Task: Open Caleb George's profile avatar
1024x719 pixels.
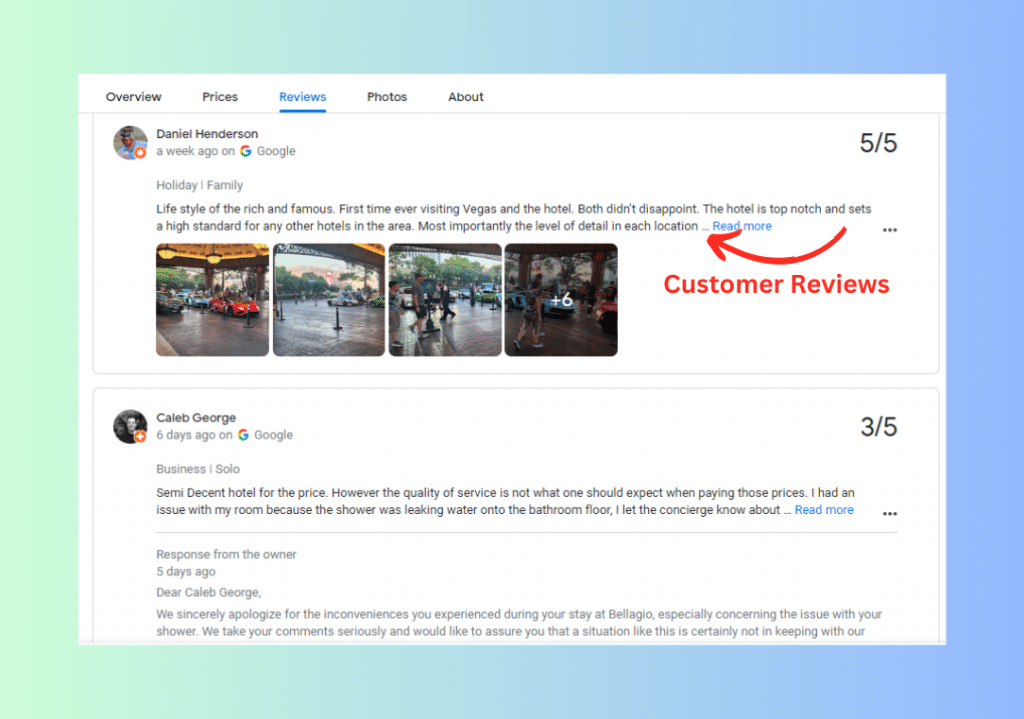Action: 130,426
